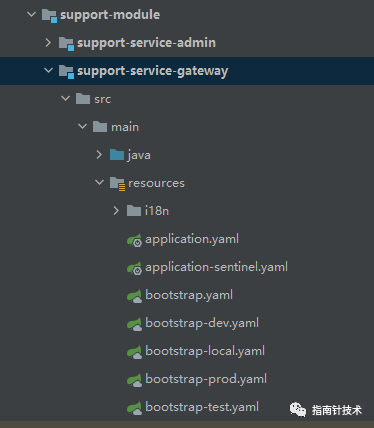Collapse the resources folder chevron

pos(99,182)
